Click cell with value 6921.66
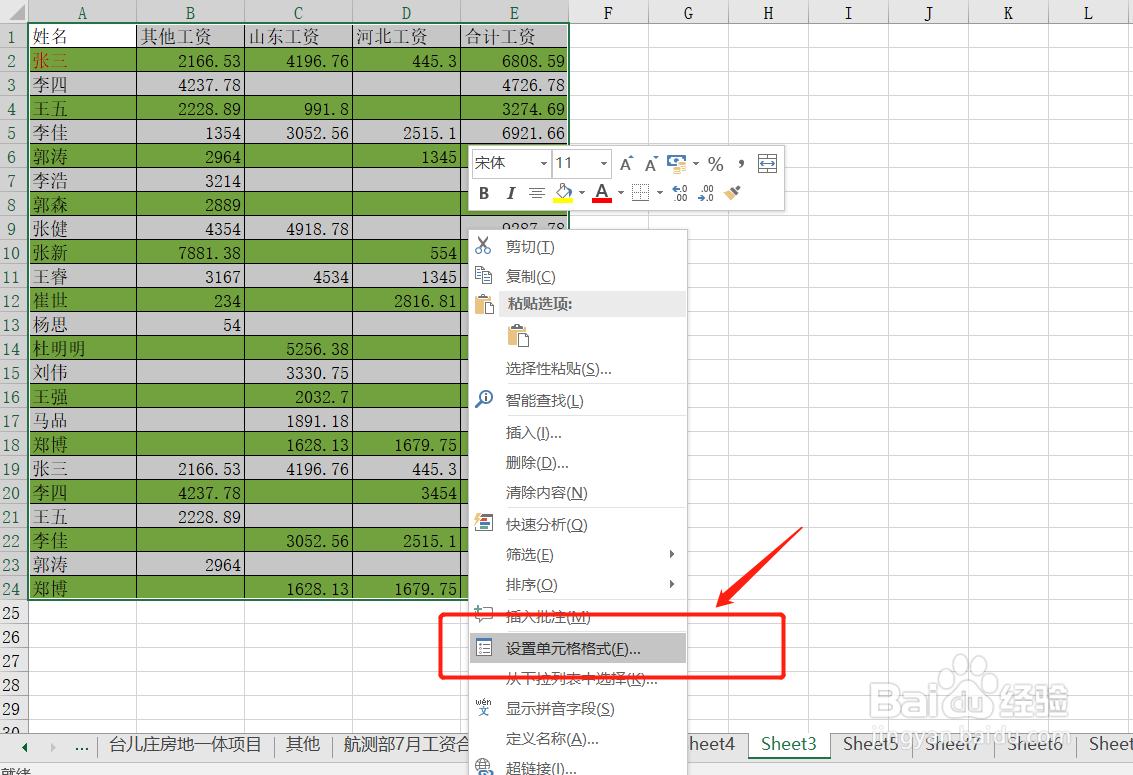This screenshot has width=1133, height=775. pos(514,133)
